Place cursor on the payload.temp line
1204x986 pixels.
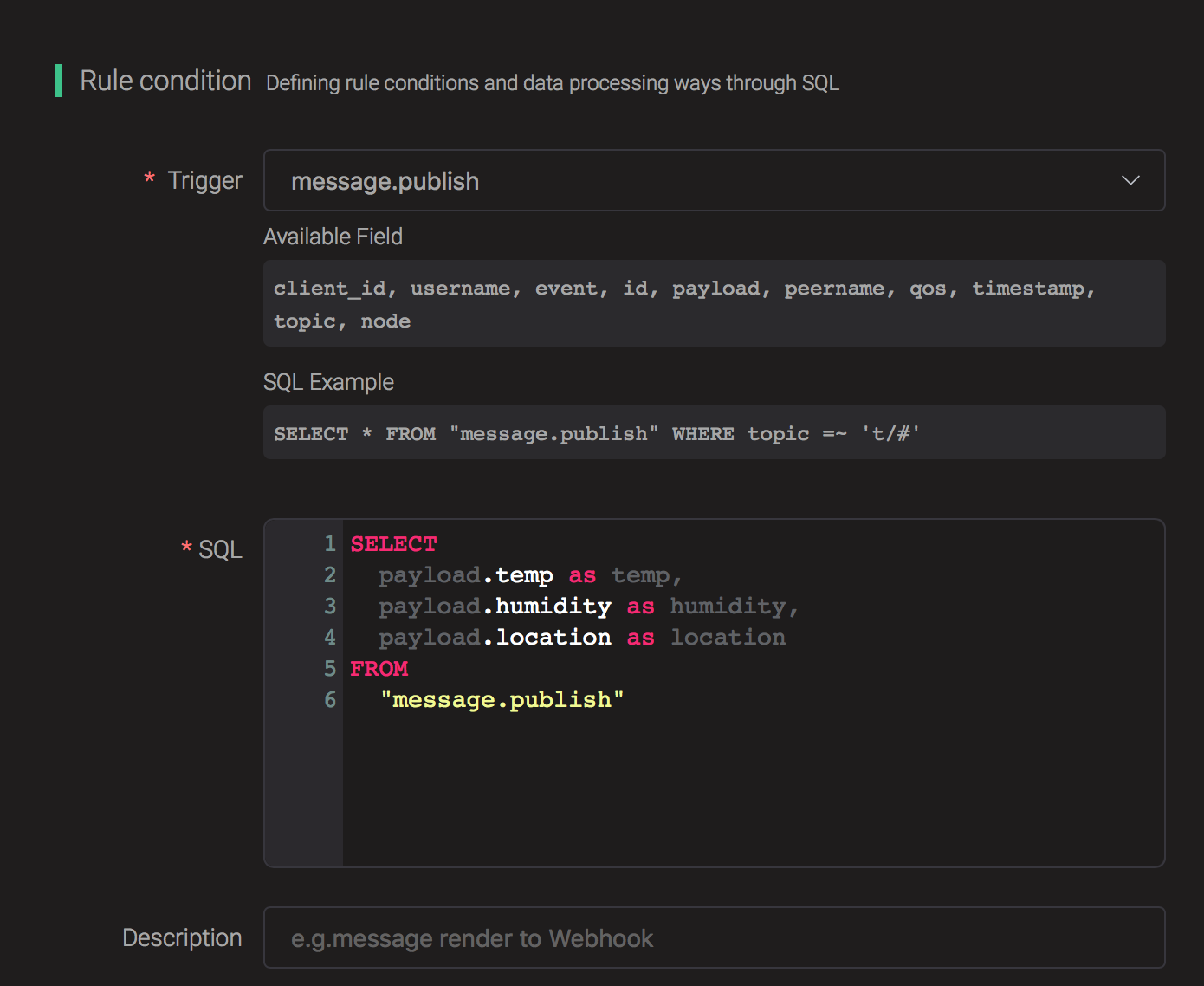[x=530, y=575]
